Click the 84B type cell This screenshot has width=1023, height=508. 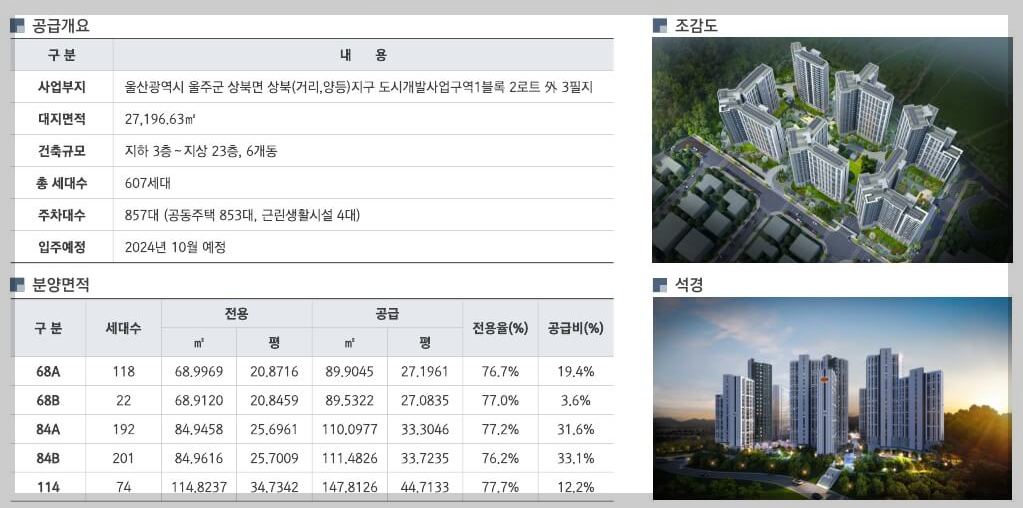(x=48, y=458)
